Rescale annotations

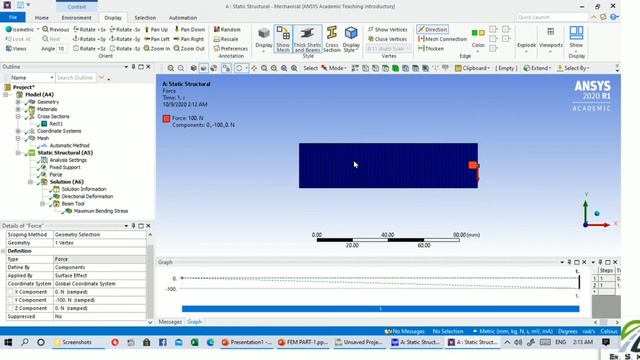[226, 39]
